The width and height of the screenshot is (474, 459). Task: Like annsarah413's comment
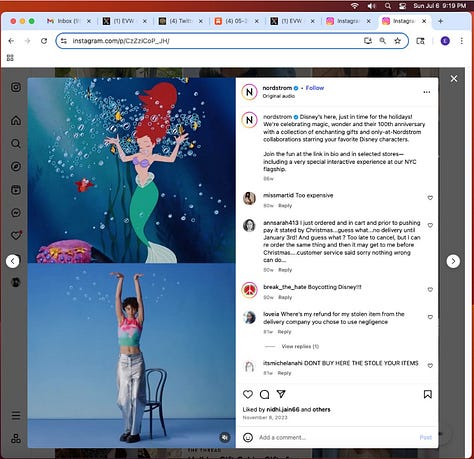pyautogui.click(x=430, y=225)
